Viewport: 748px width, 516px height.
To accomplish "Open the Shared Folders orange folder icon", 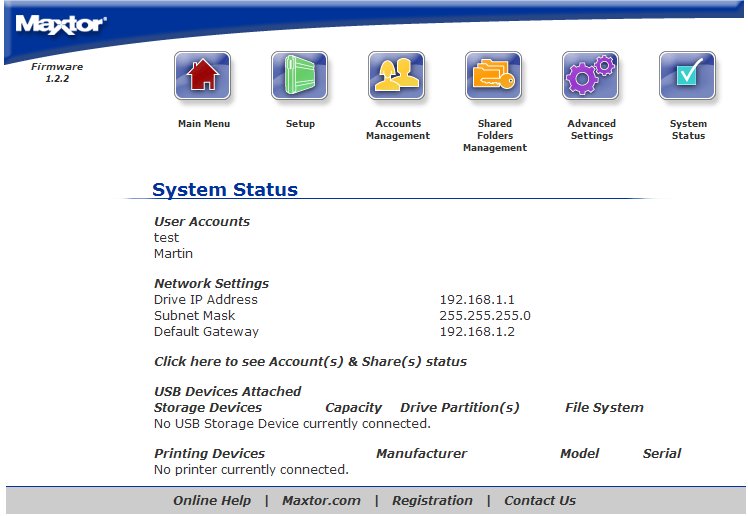I will [x=494, y=76].
